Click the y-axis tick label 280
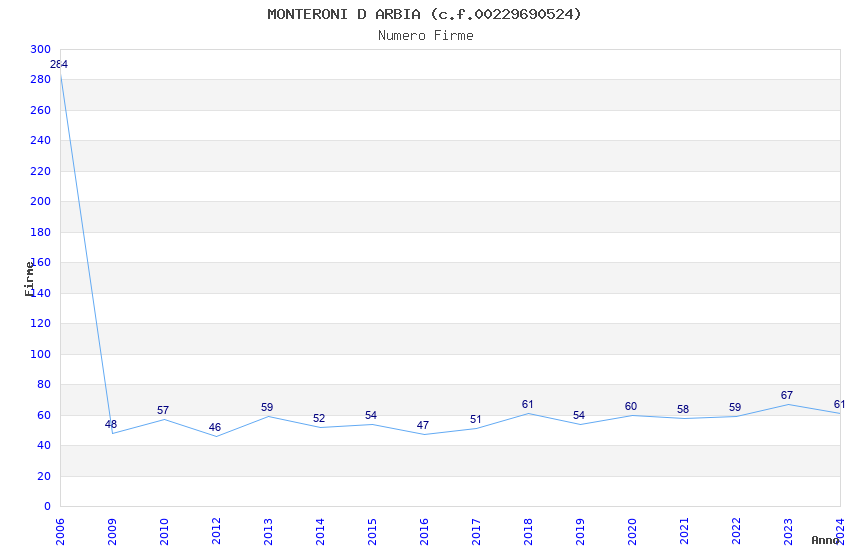850x550 pixels. coord(41,80)
